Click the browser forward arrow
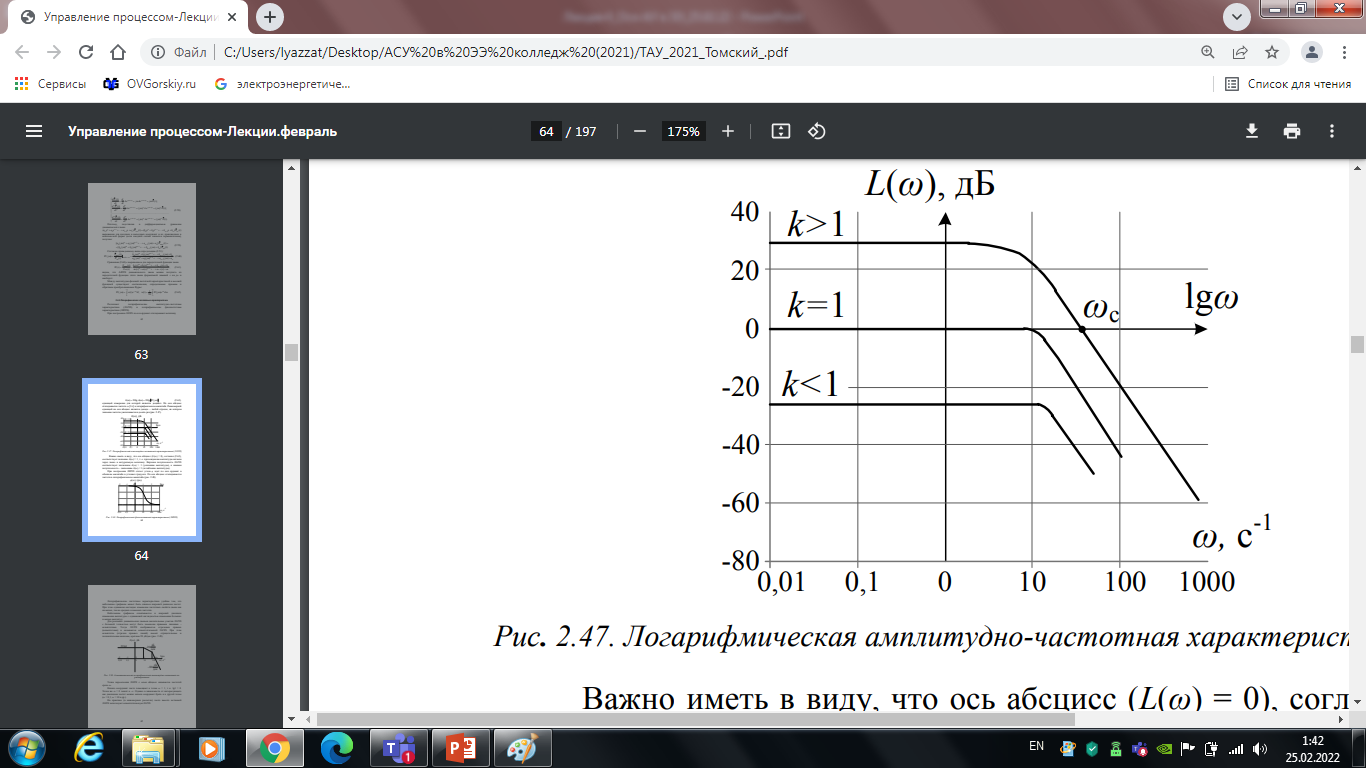The width and height of the screenshot is (1366, 768). point(54,52)
